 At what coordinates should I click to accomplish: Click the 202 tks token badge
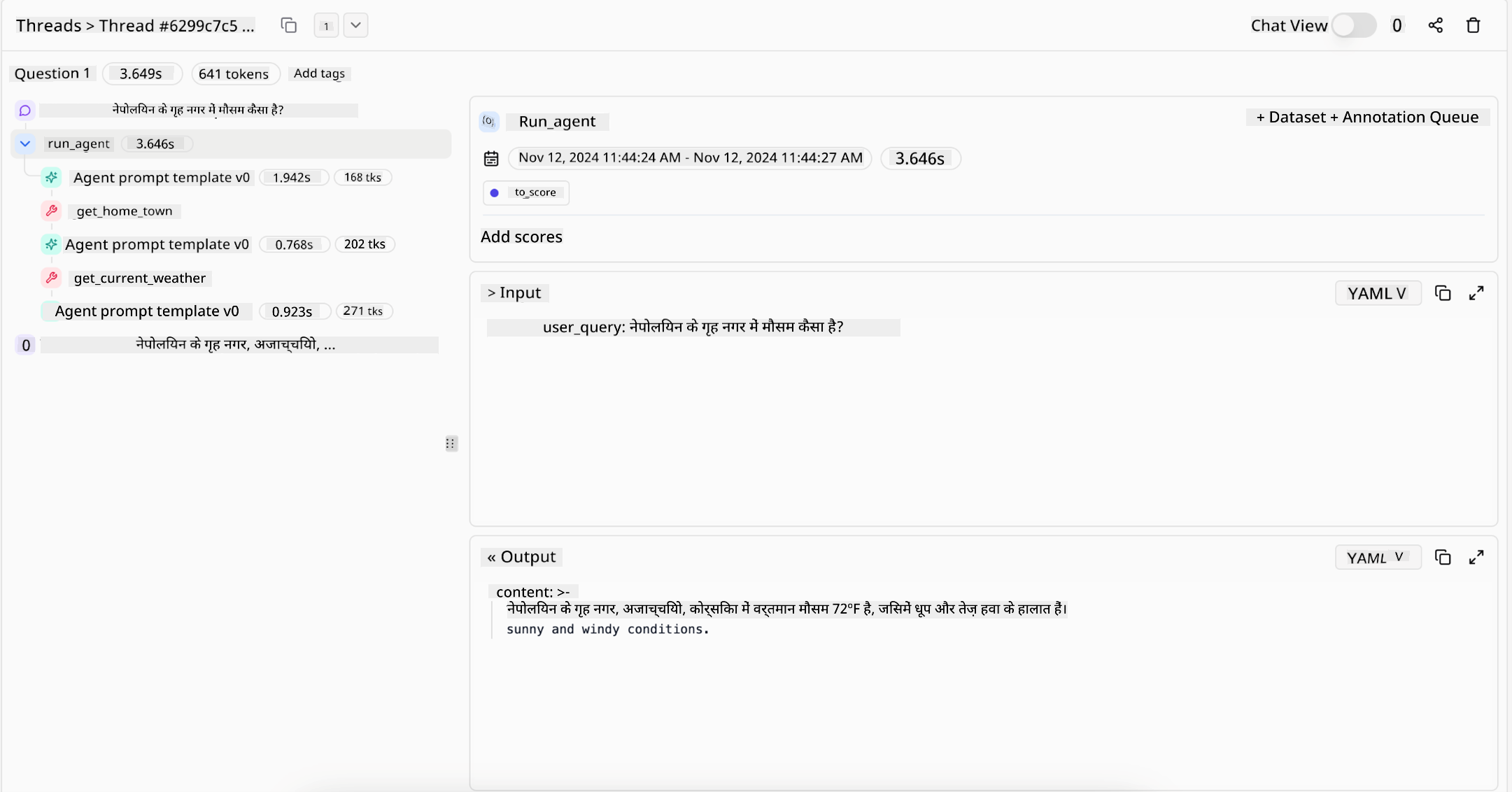tap(365, 244)
